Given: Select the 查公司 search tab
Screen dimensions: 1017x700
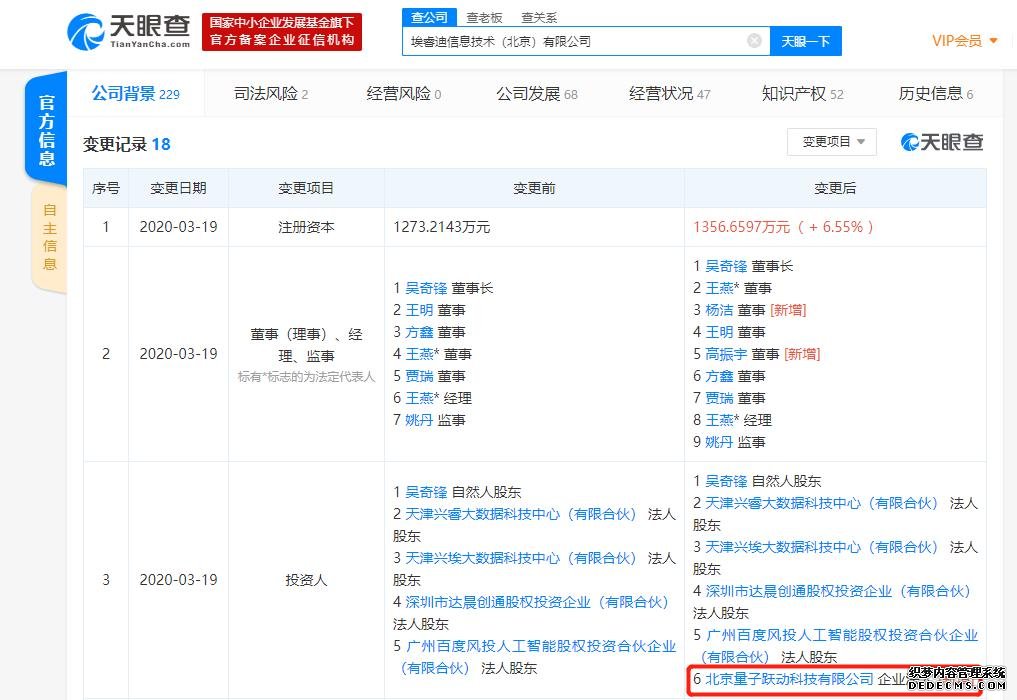Looking at the screenshot, I should pos(429,17).
